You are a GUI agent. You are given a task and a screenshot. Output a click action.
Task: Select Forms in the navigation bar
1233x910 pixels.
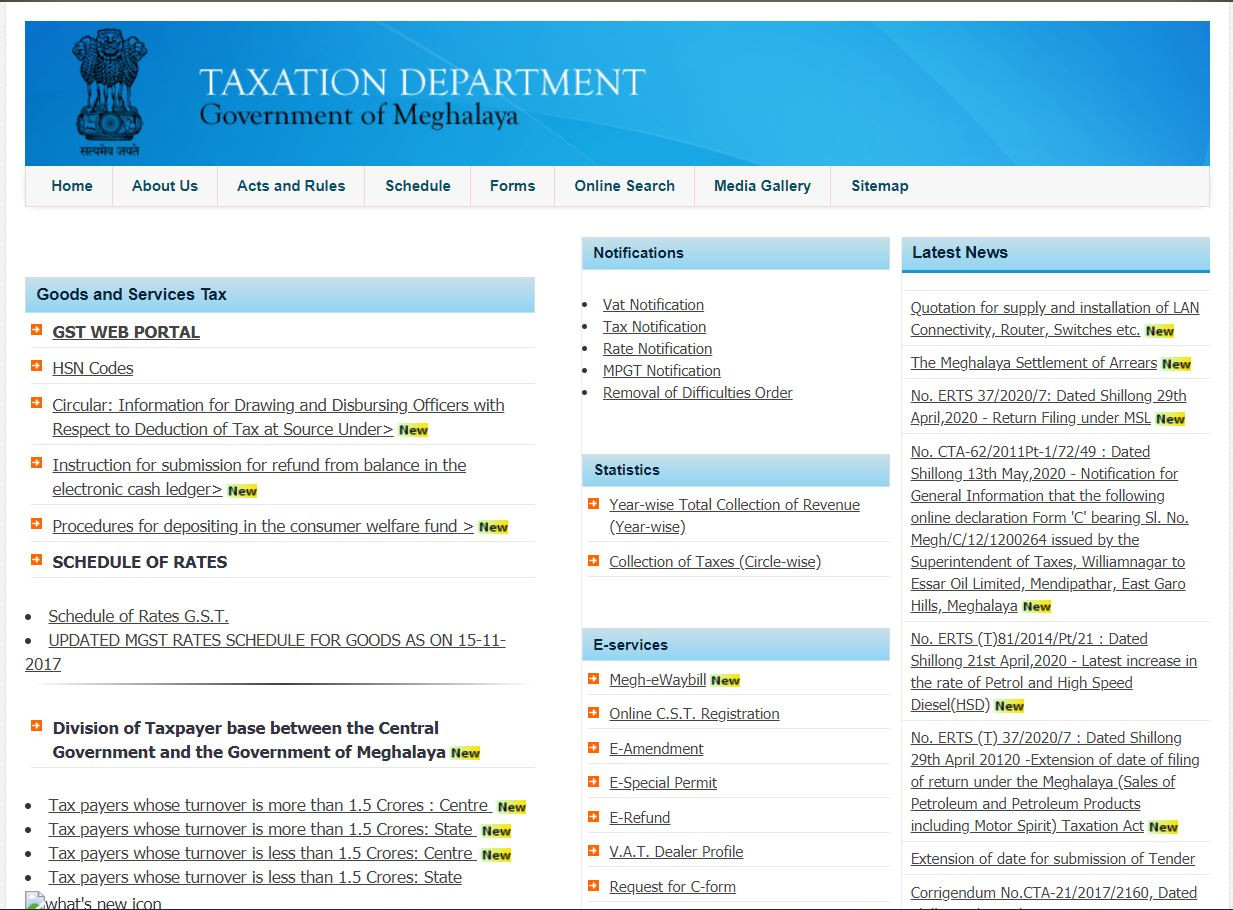pyautogui.click(x=512, y=186)
